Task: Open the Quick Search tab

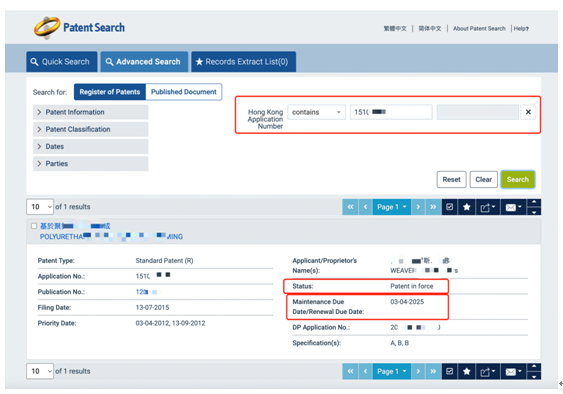Action: (x=61, y=62)
